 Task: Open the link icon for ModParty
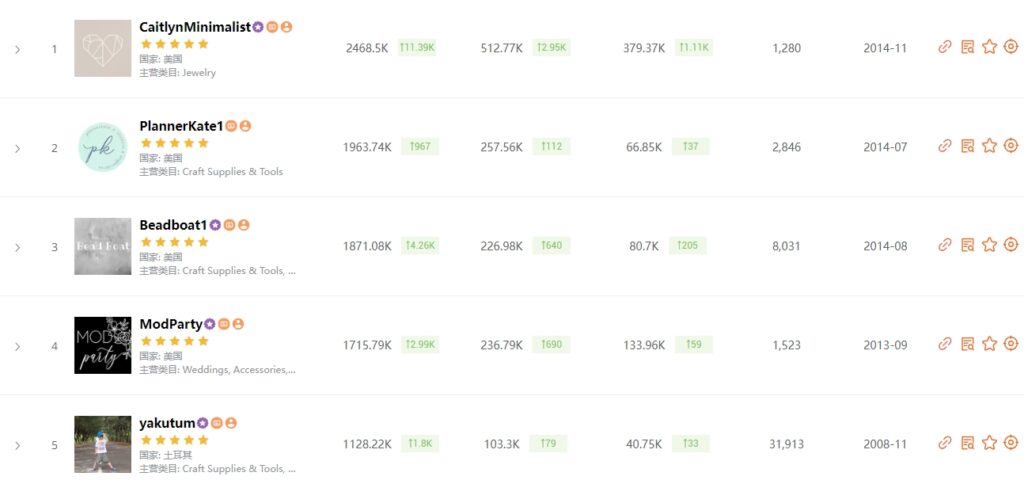click(945, 344)
